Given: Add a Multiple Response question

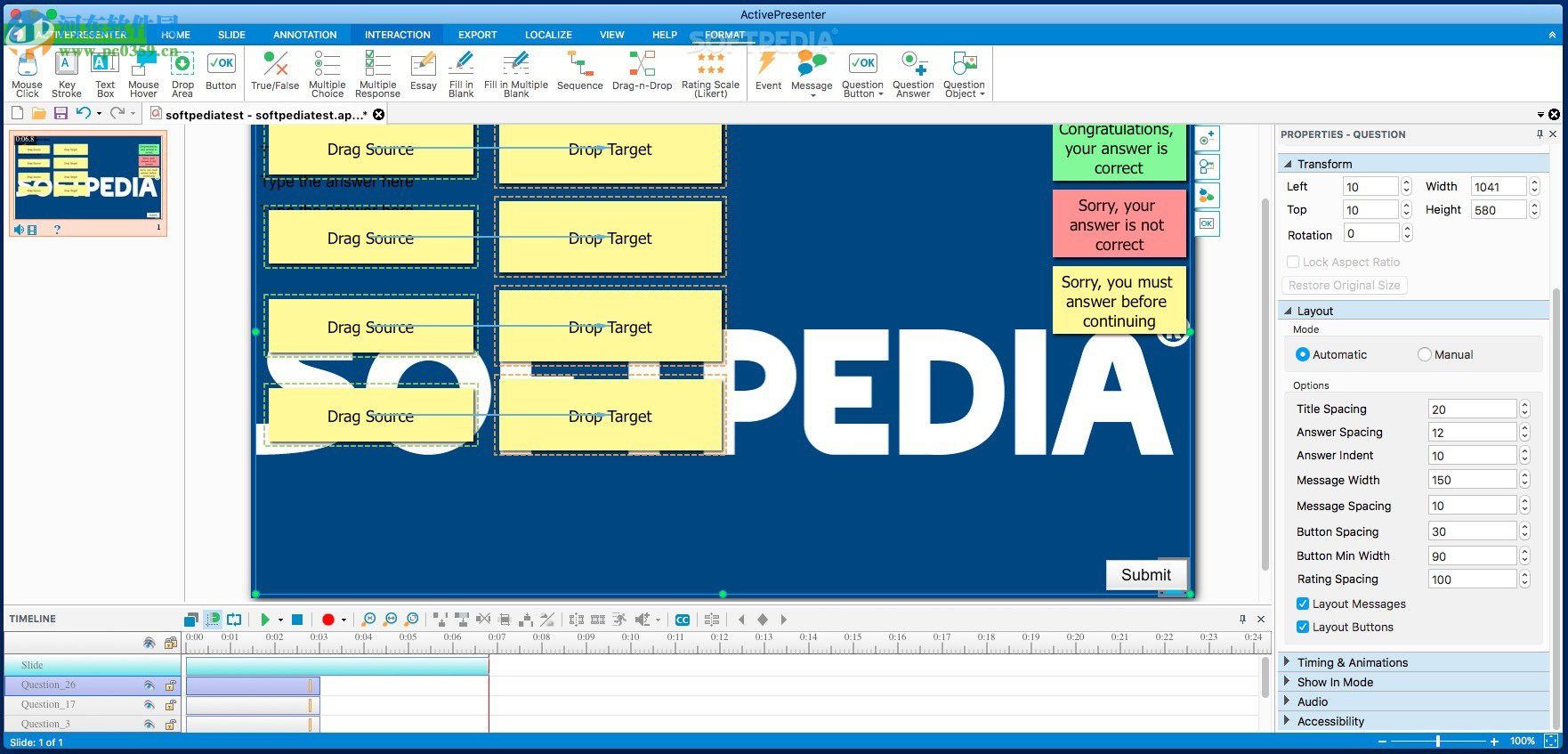Looking at the screenshot, I should [377, 74].
